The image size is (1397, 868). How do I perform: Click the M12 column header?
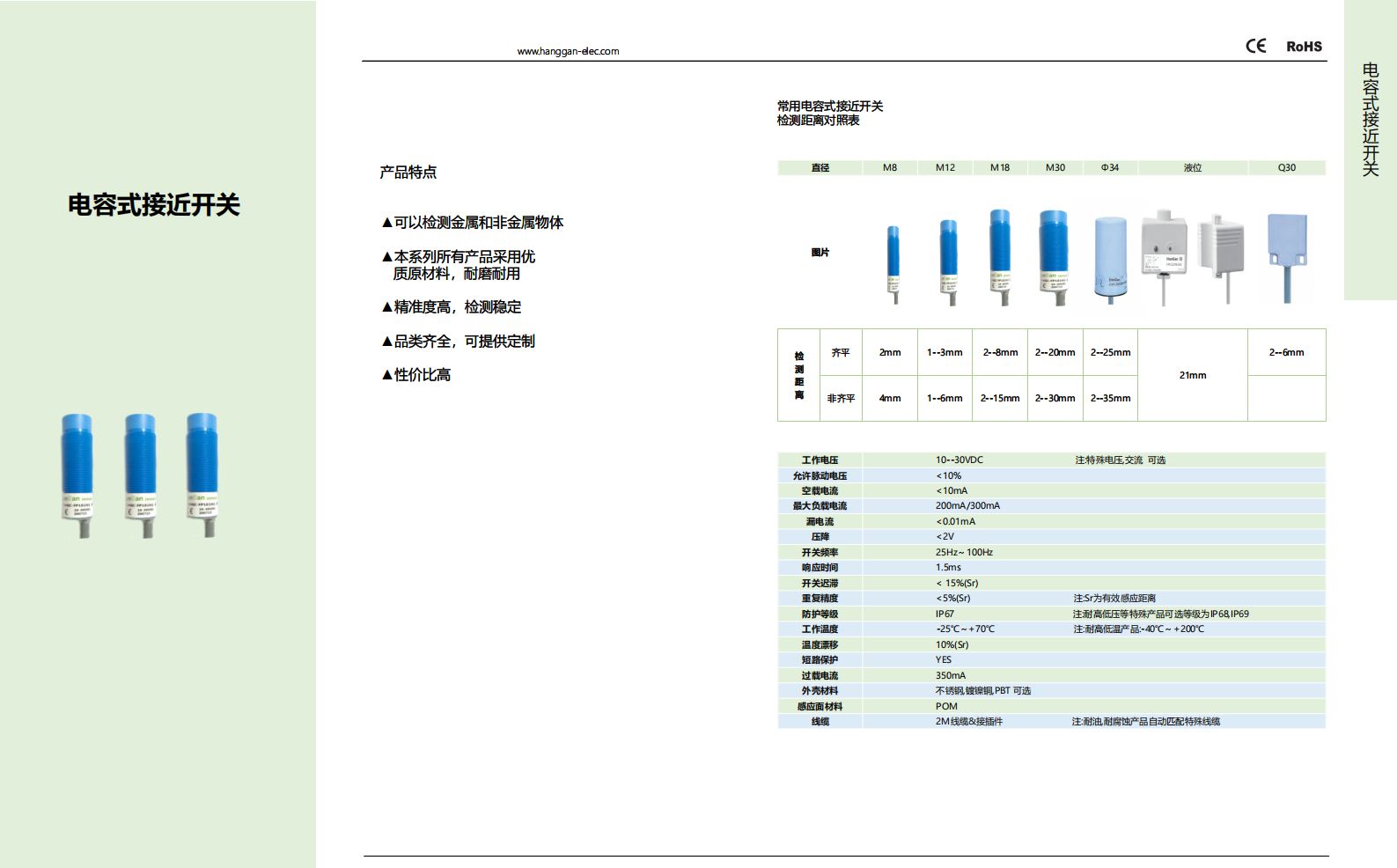click(945, 167)
